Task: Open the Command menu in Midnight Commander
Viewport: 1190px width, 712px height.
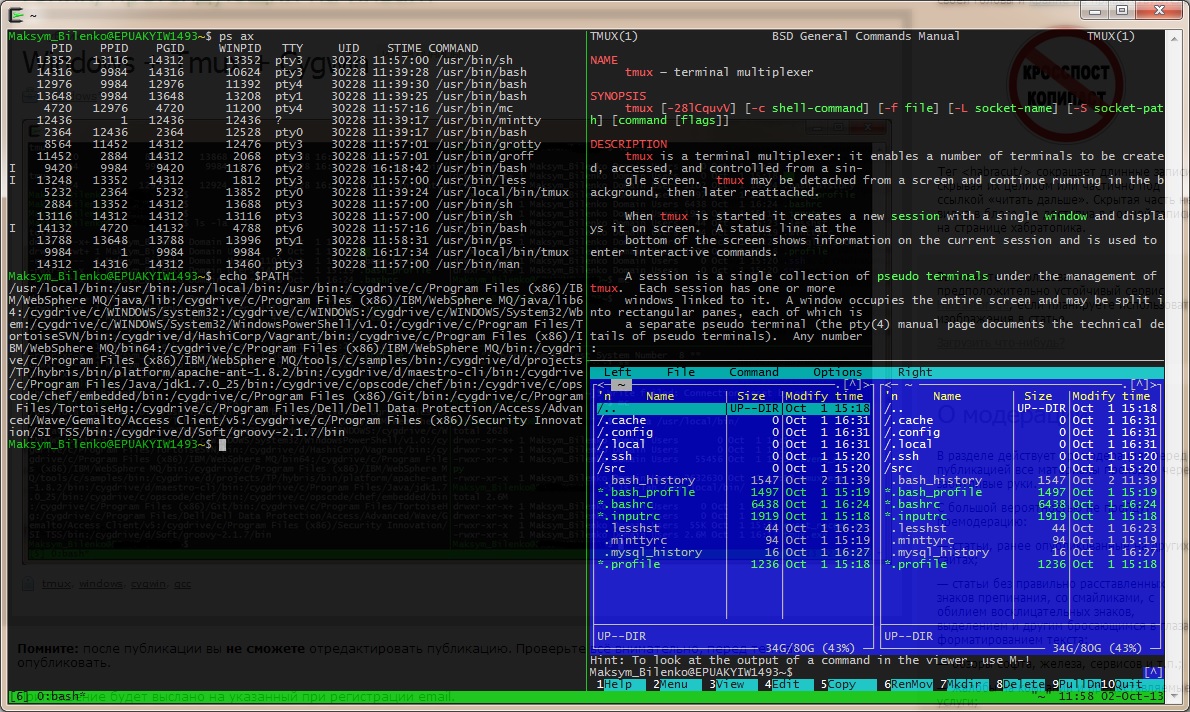Action: pyautogui.click(x=754, y=372)
